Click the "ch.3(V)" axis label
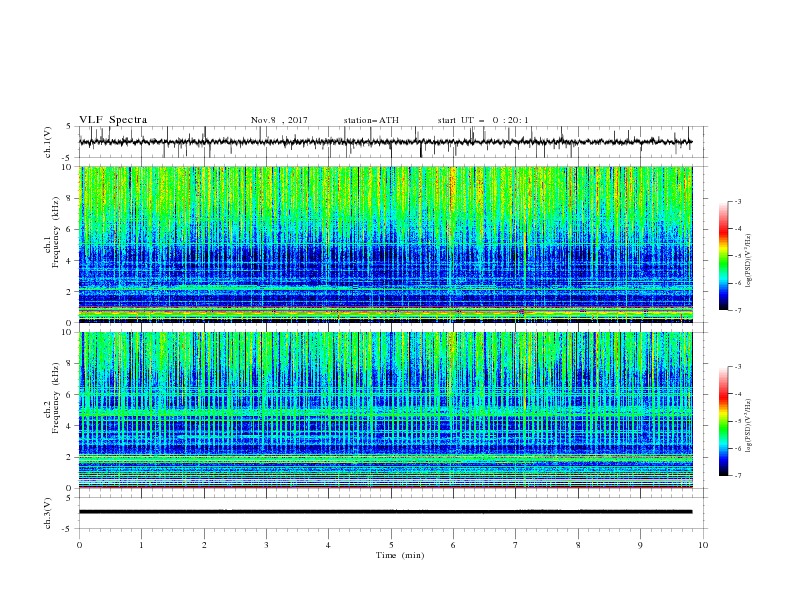The image size is (792, 612). [x=48, y=513]
